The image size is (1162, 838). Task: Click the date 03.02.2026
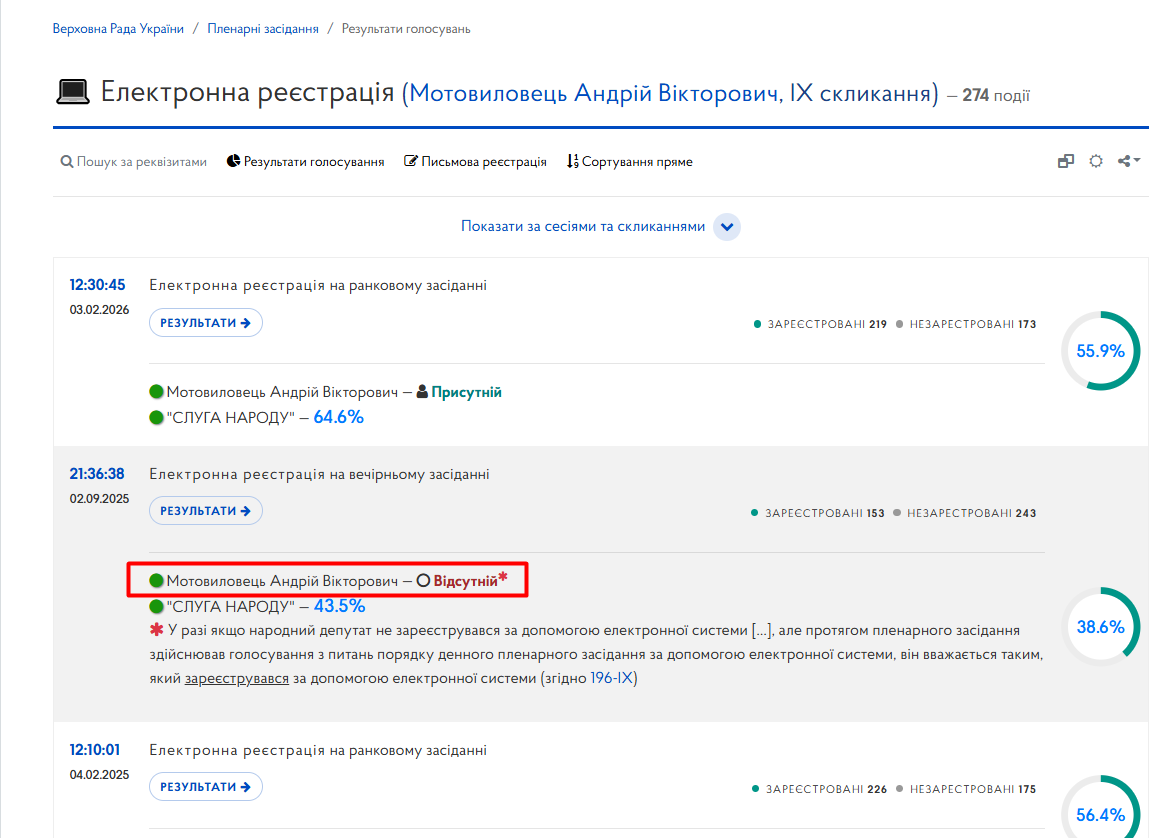(99, 310)
